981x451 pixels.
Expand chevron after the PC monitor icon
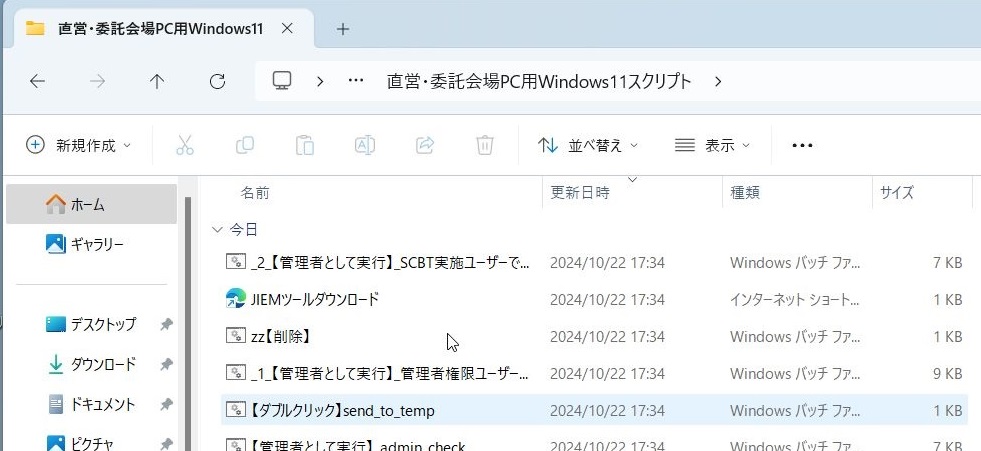tap(320, 81)
